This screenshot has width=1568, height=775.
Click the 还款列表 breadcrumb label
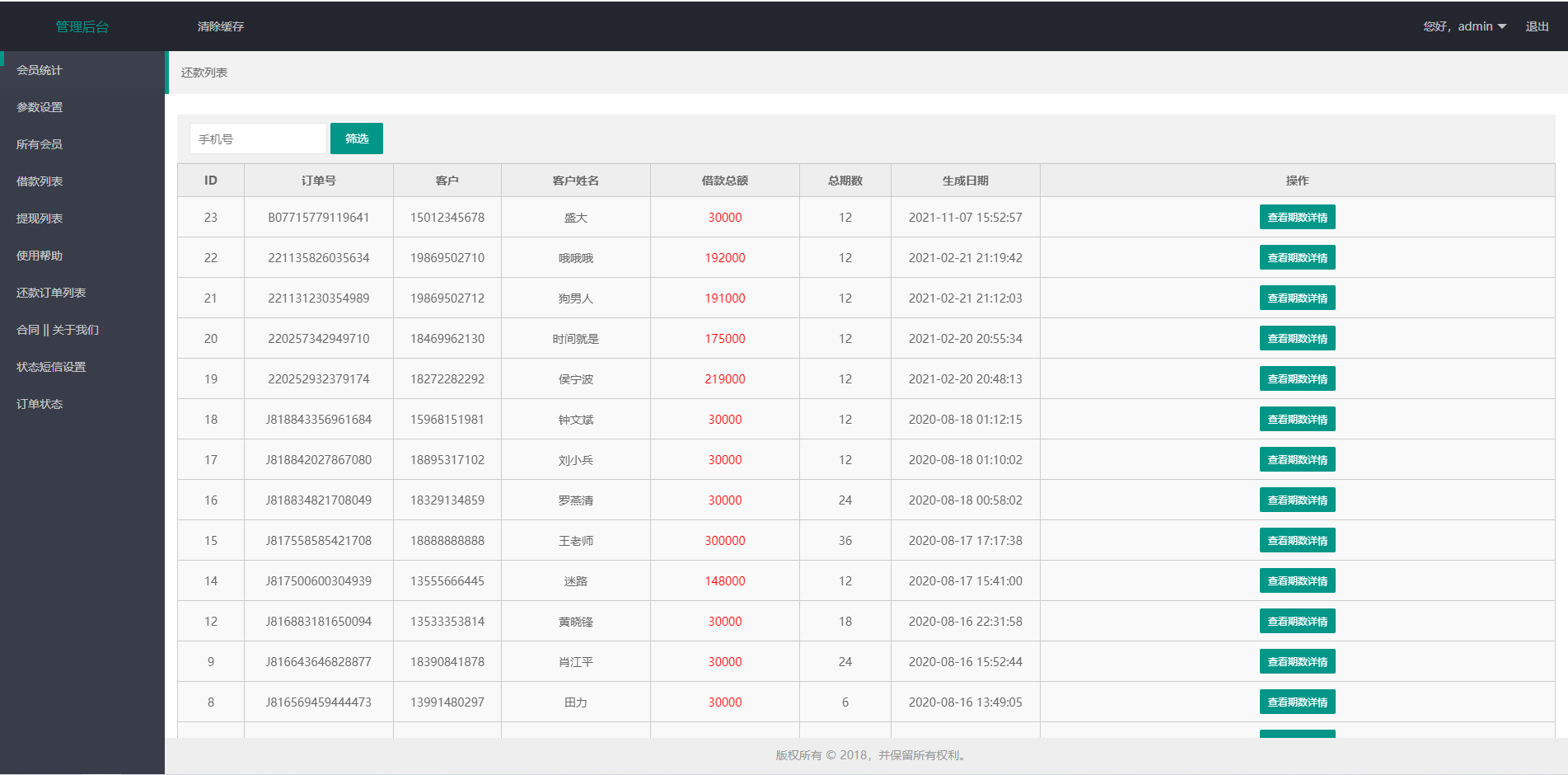tap(204, 73)
